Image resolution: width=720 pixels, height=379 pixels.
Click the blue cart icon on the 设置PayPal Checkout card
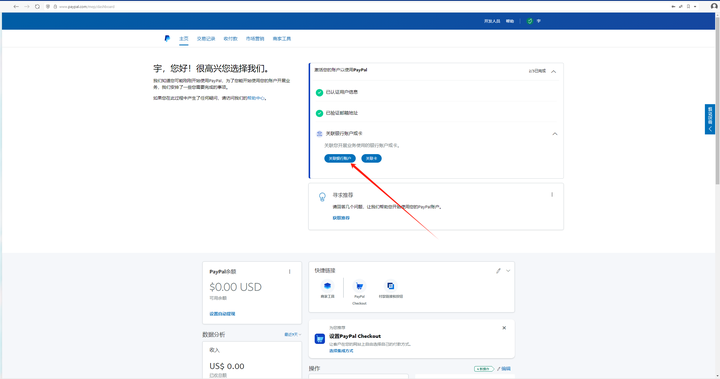click(x=320, y=339)
